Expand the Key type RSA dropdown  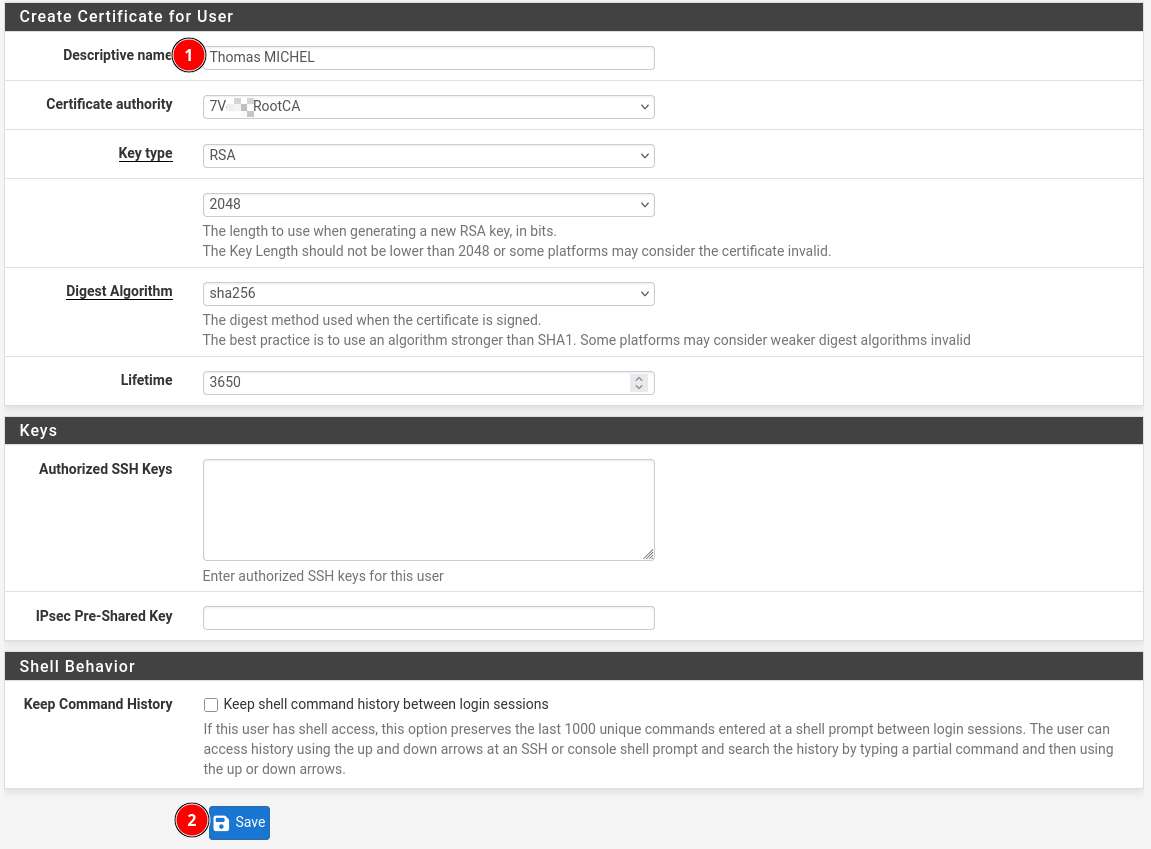tap(428, 155)
